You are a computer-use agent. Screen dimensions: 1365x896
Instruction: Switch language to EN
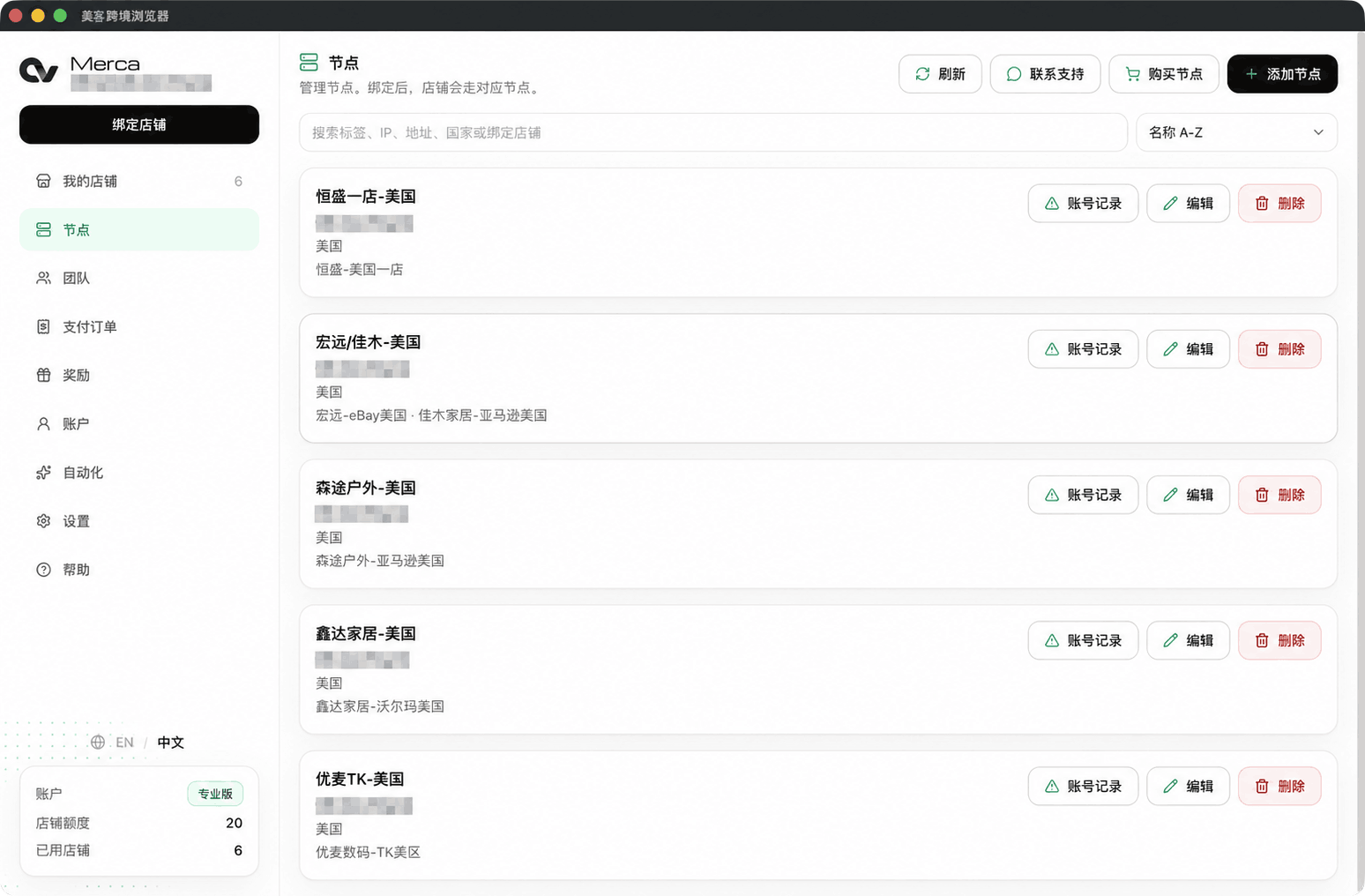coord(125,743)
